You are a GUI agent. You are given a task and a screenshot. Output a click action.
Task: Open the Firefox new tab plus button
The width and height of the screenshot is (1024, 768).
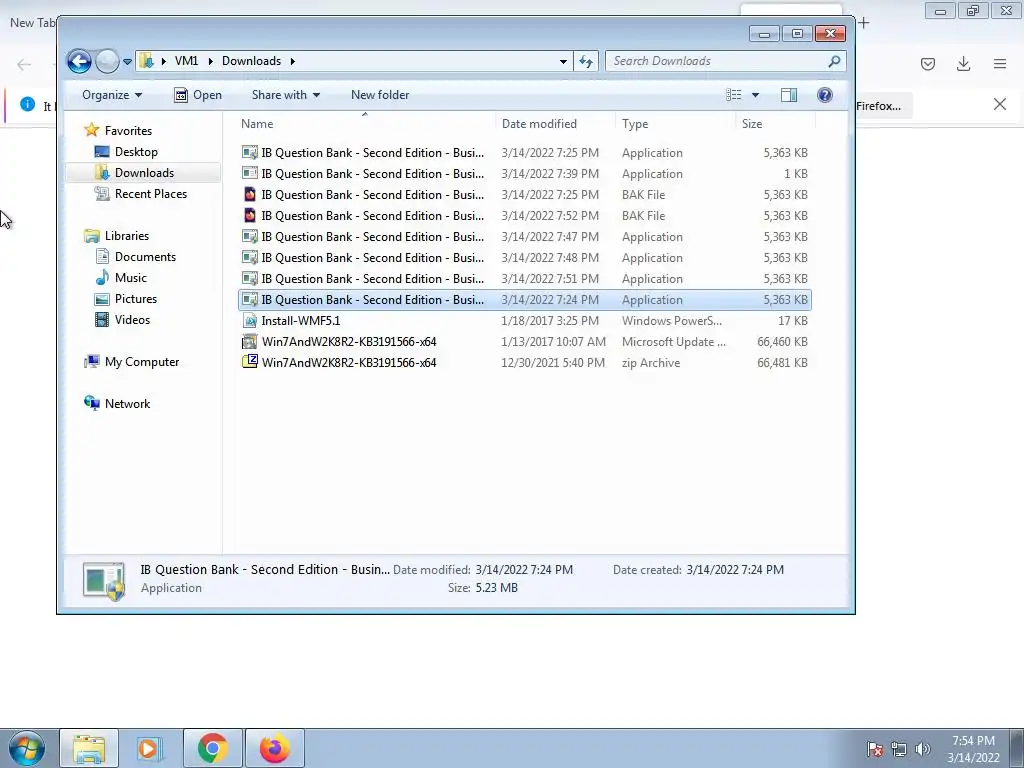(864, 23)
